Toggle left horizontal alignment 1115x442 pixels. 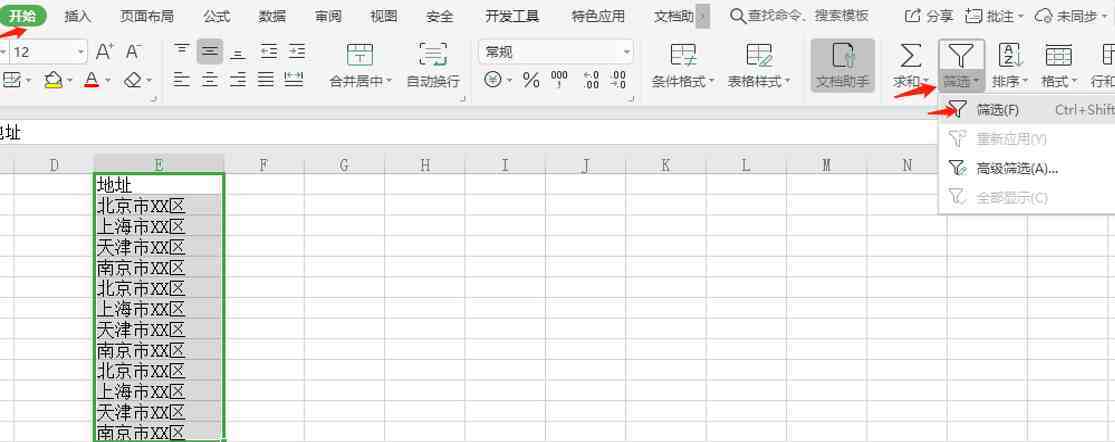(x=182, y=79)
